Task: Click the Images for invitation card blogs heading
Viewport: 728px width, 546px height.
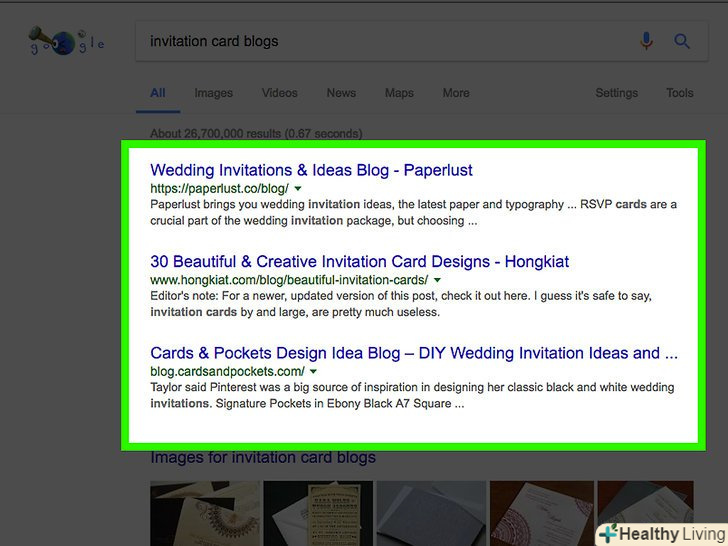Action: click(263, 458)
